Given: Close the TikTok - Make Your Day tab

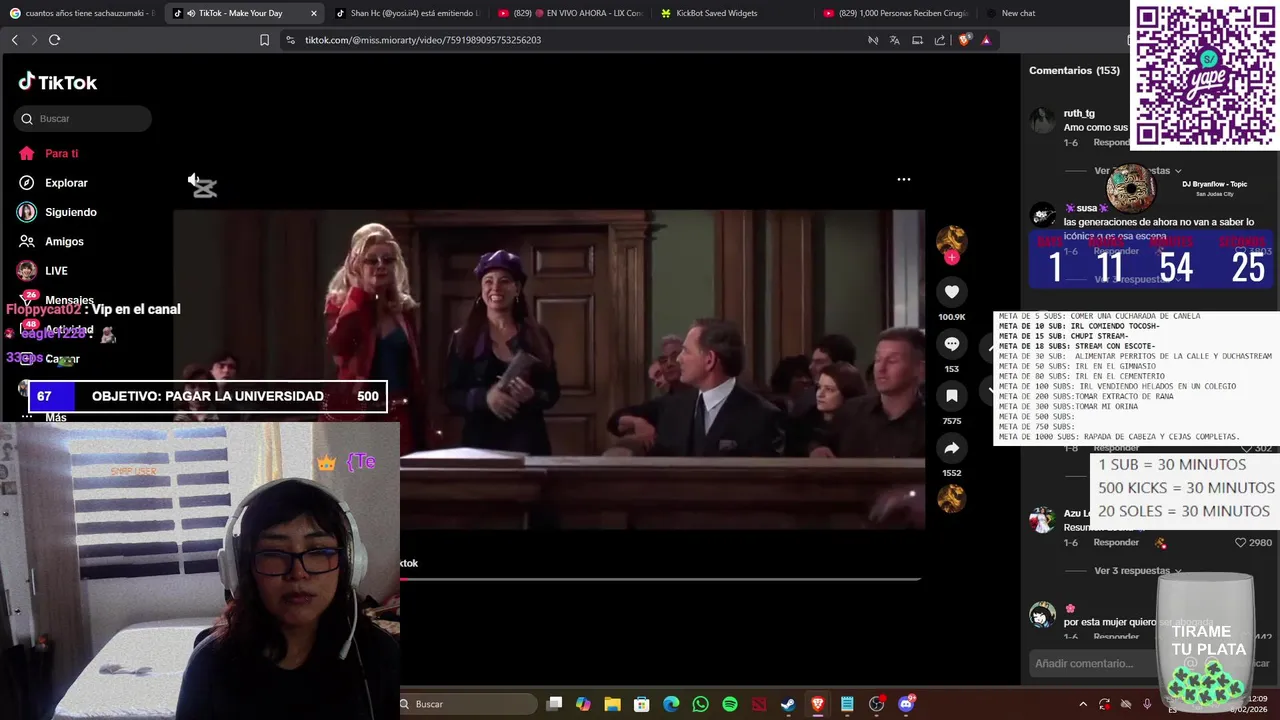Looking at the screenshot, I should 314,13.
